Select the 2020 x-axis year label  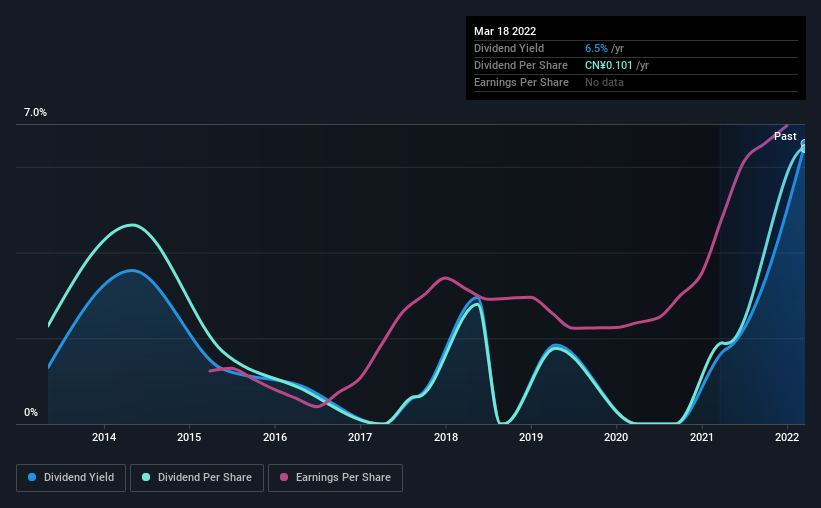[616, 437]
